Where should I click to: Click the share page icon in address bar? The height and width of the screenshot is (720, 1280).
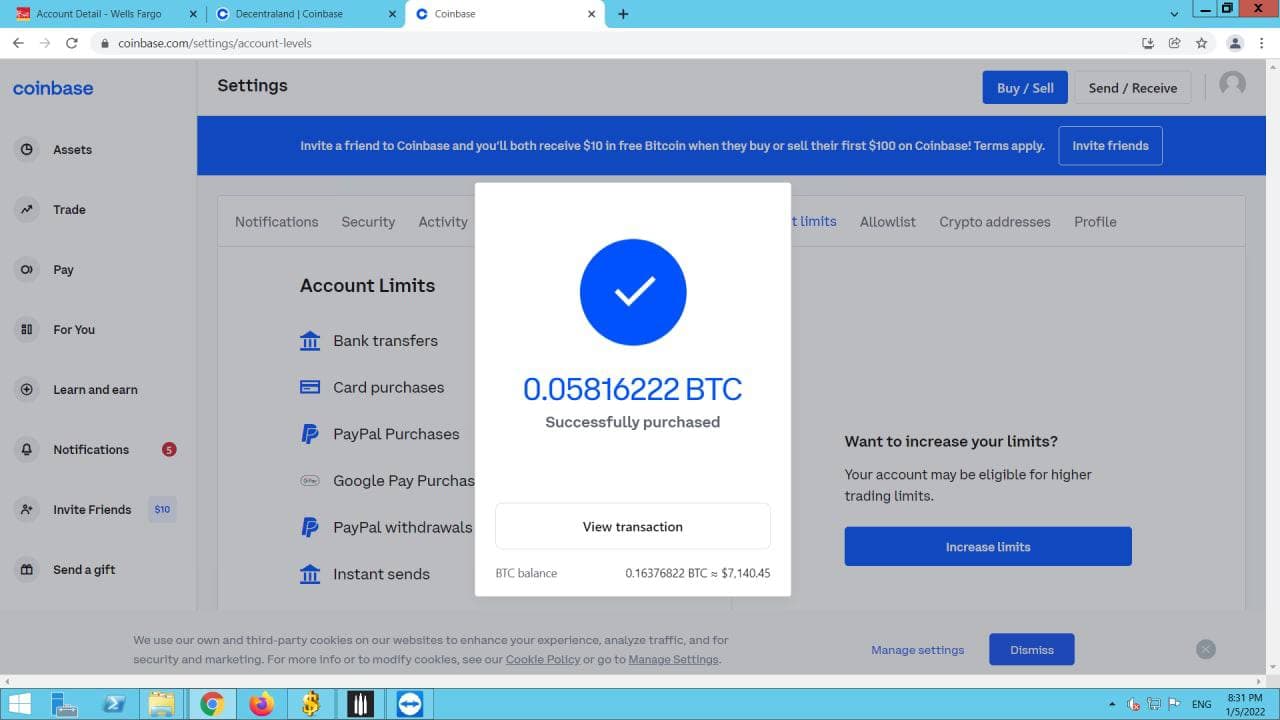pos(1175,43)
